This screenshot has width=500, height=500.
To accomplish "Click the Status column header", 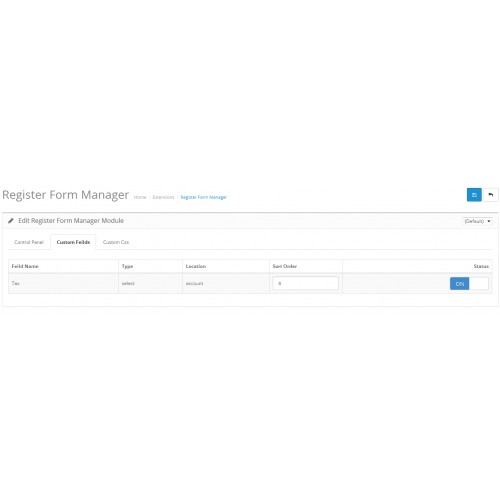I will (x=481, y=266).
